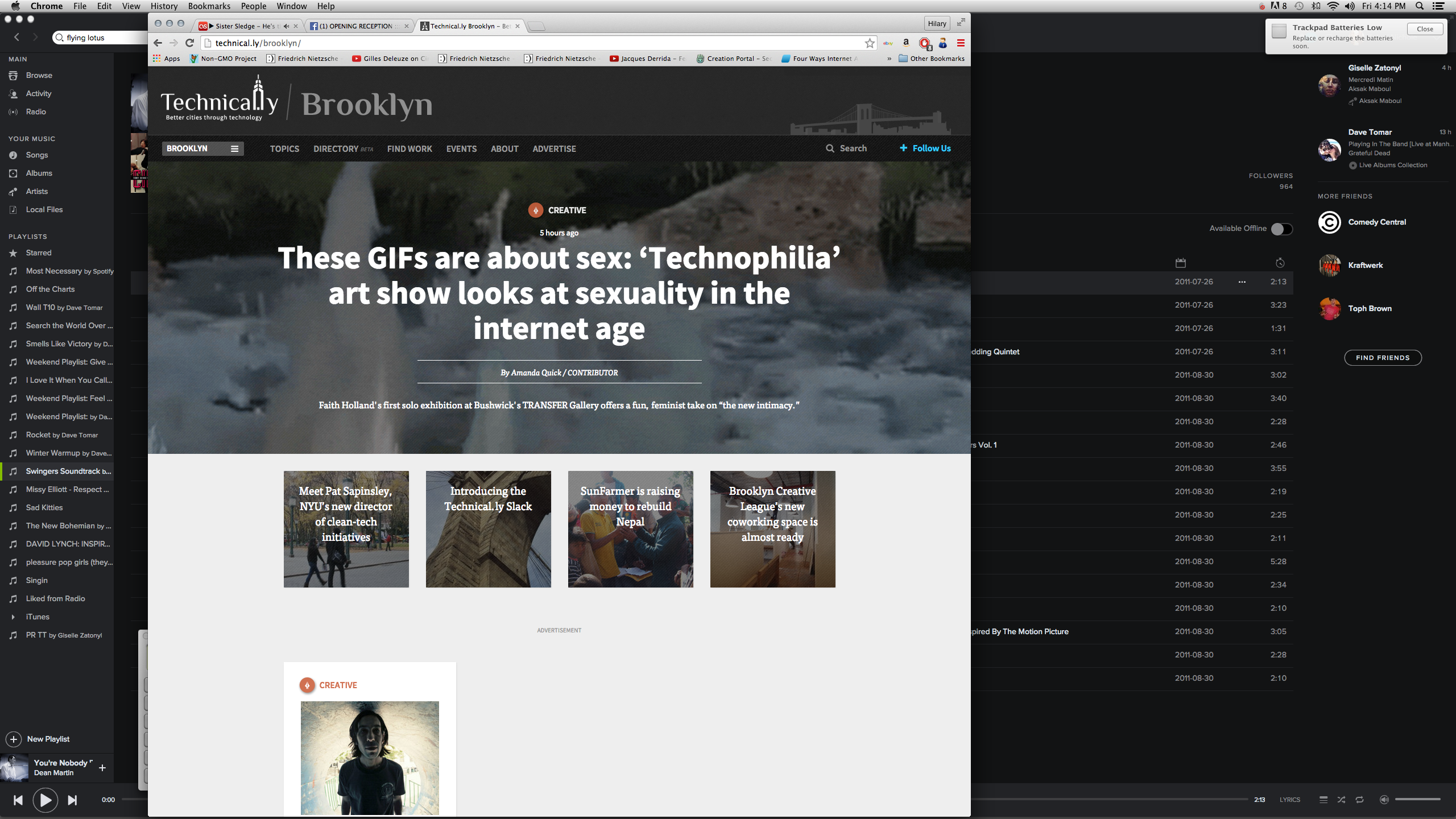Open the EVENTS nav link

[461, 149]
